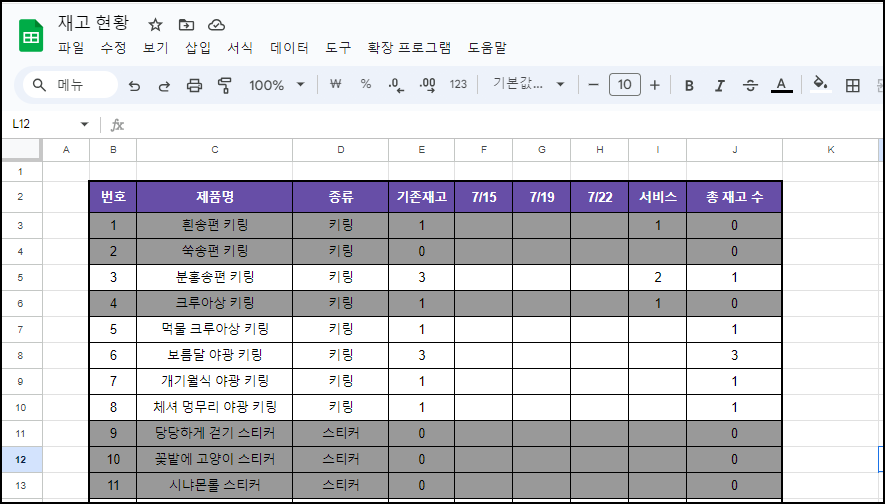This screenshot has height=504, width=885.
Task: Open the borders tool
Action: (853, 85)
